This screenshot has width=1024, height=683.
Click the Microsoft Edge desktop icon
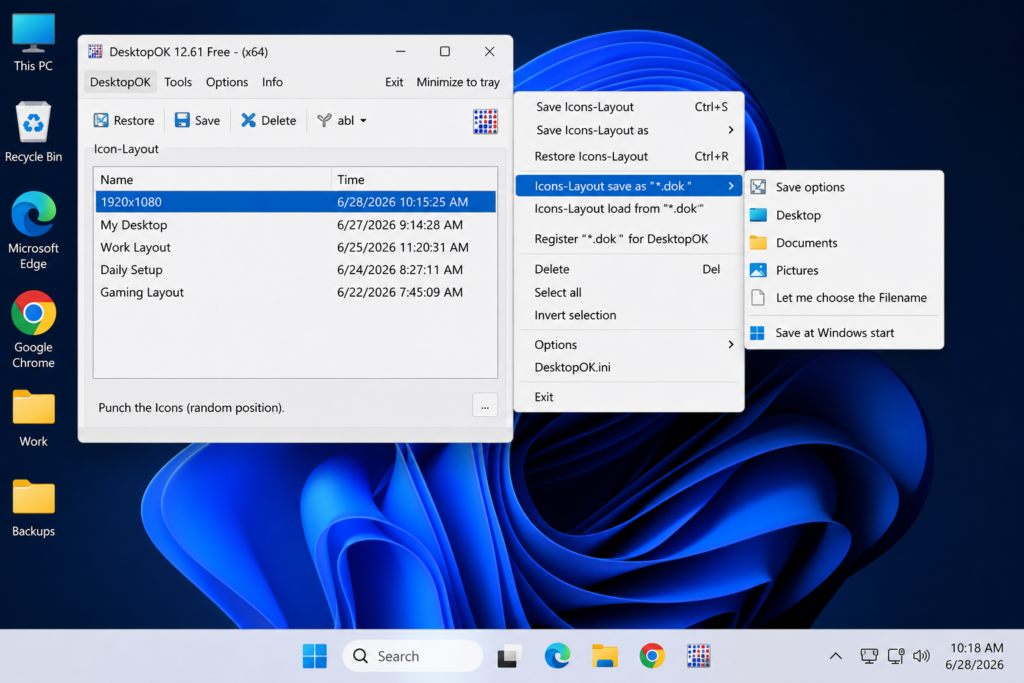(x=33, y=230)
